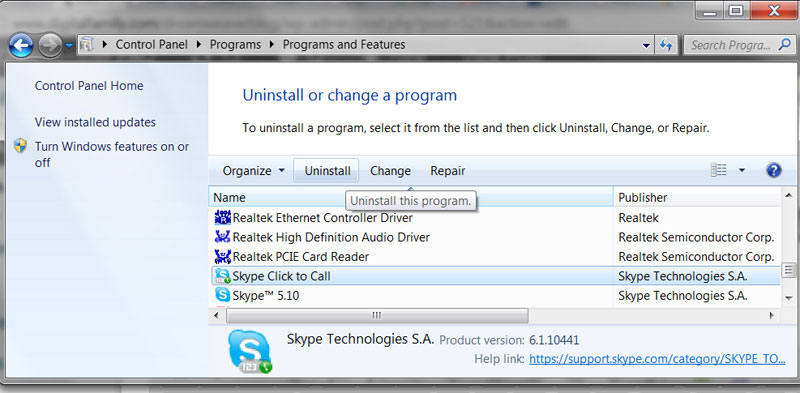Select Programs in breadcrumb path

(x=235, y=45)
